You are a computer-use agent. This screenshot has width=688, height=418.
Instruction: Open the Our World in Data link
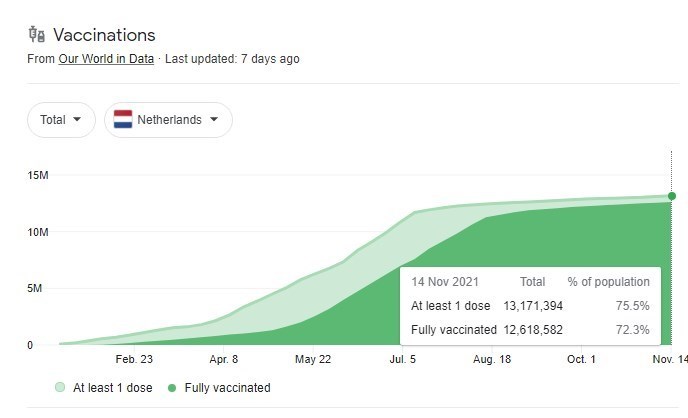[106, 59]
